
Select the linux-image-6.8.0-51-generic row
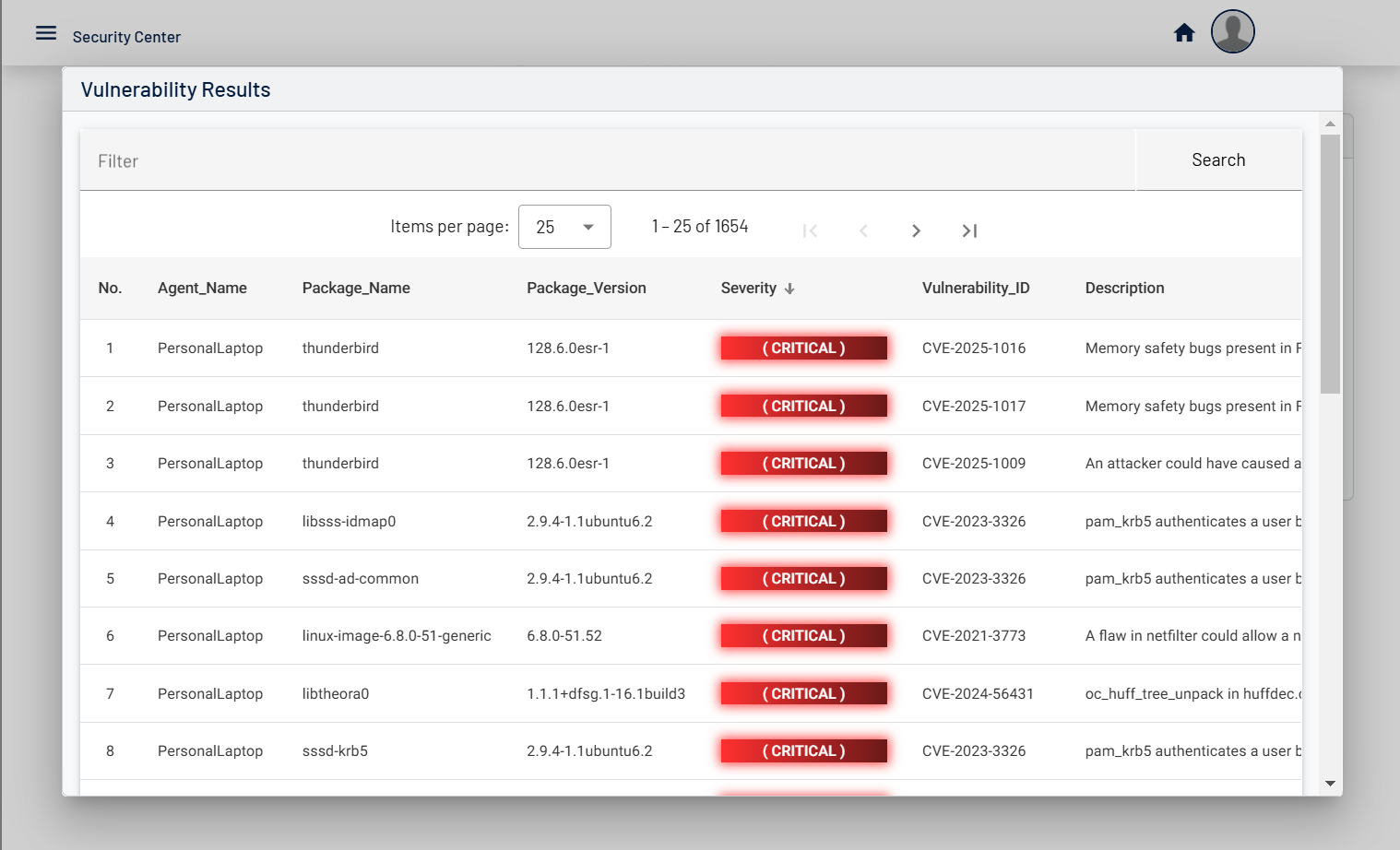pyautogui.click(x=397, y=636)
